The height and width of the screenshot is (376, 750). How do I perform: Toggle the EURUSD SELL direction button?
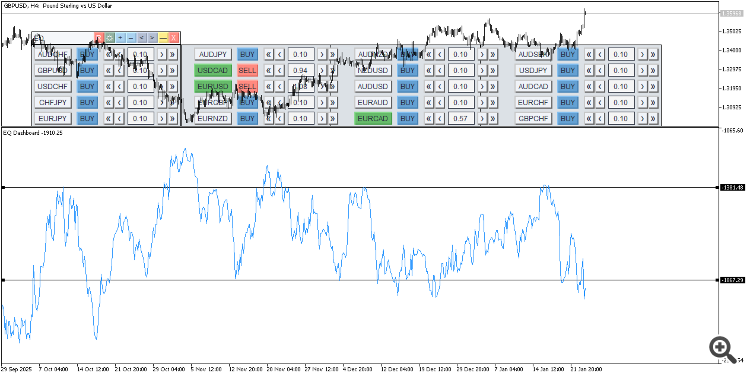[247, 87]
